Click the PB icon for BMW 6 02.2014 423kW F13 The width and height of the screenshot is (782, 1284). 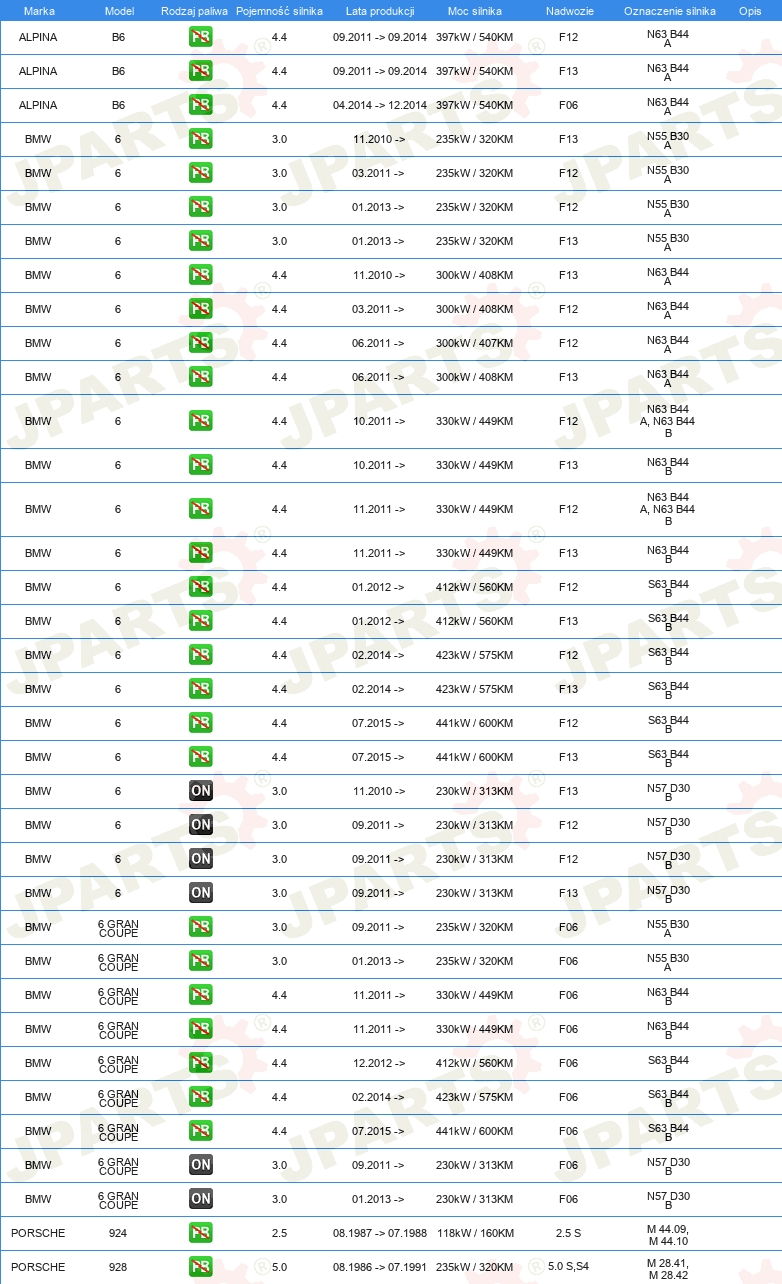tap(201, 690)
